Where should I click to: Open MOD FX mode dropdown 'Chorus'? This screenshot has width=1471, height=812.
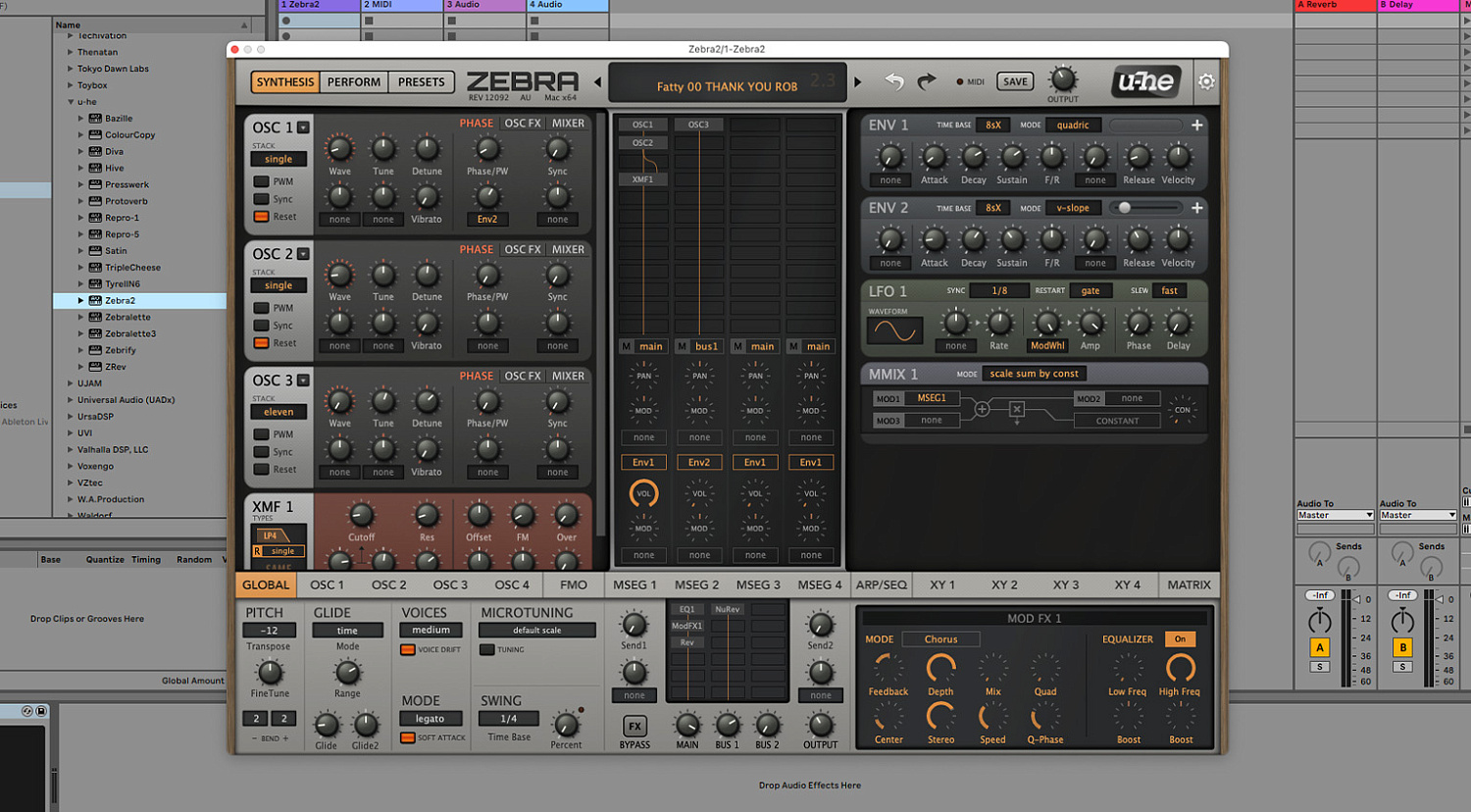940,639
